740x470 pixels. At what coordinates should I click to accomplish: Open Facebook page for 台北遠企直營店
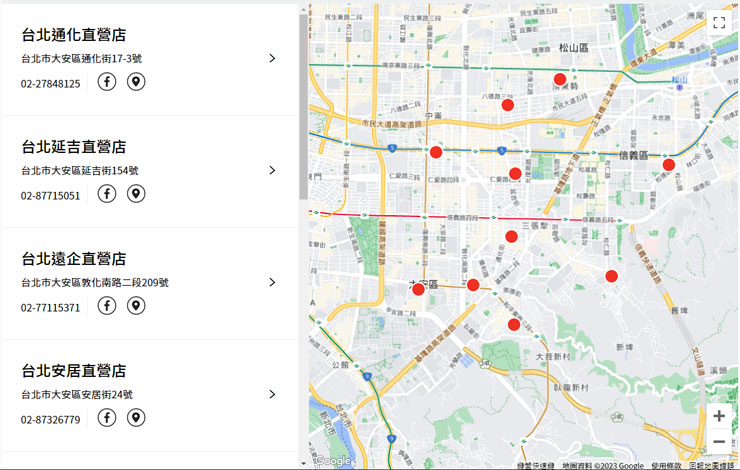[x=107, y=306]
